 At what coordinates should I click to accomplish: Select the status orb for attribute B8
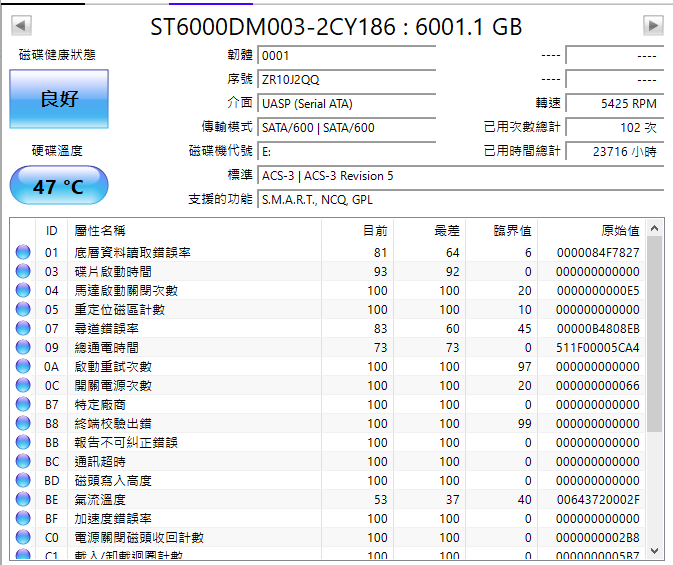23,423
